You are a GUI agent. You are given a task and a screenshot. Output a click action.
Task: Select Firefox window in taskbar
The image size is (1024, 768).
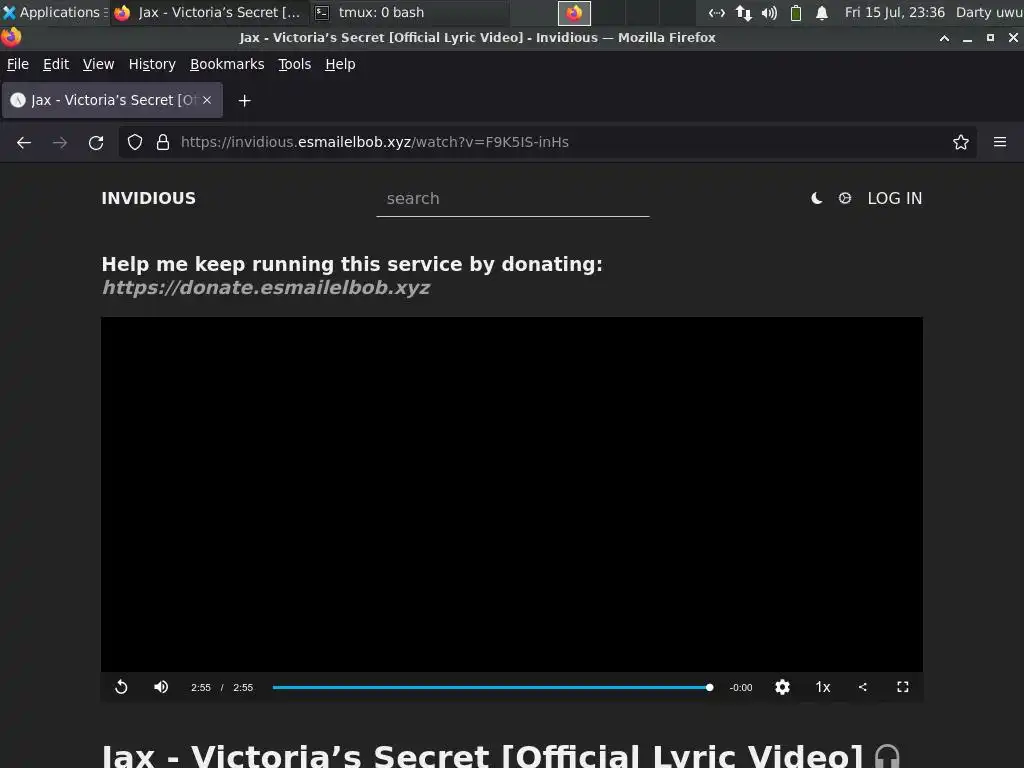pos(208,12)
